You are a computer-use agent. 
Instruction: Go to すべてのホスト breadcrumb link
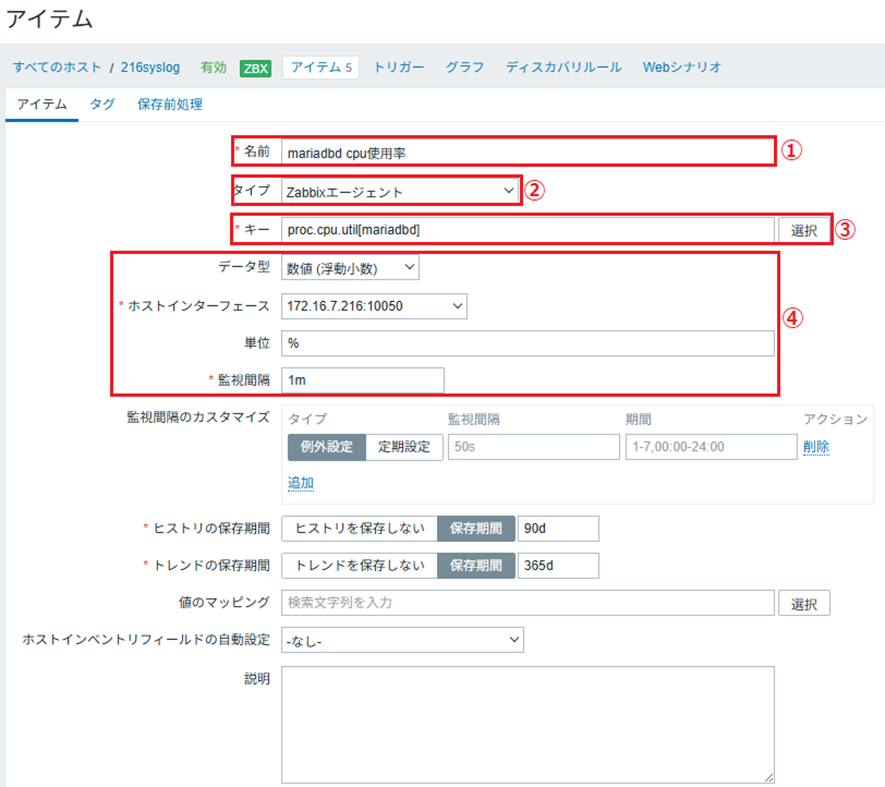(57, 67)
